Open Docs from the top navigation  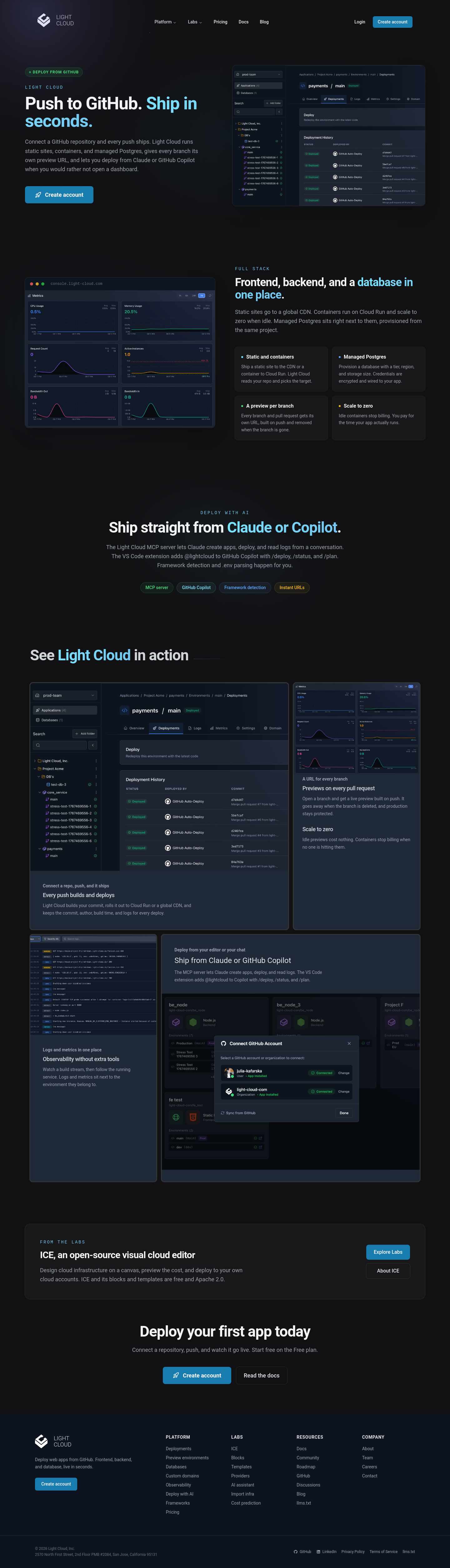(x=243, y=22)
